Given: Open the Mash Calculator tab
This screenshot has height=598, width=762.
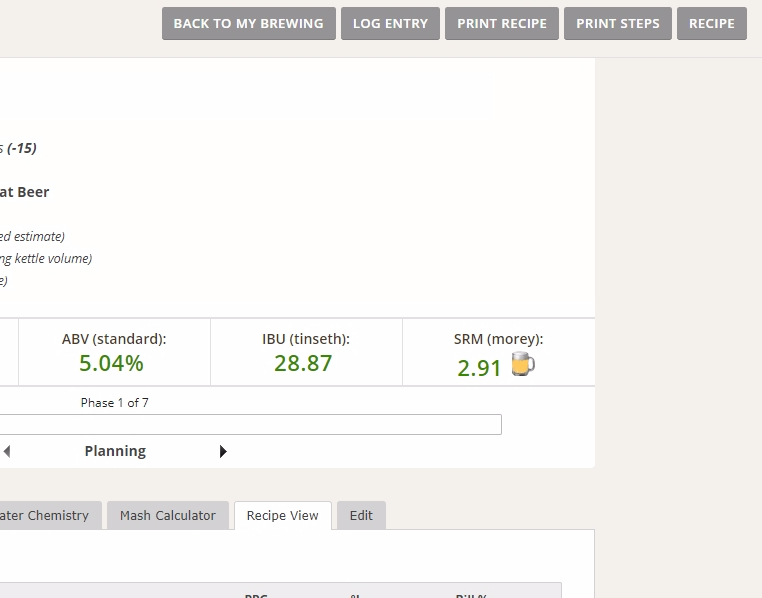Looking at the screenshot, I should point(167,515).
